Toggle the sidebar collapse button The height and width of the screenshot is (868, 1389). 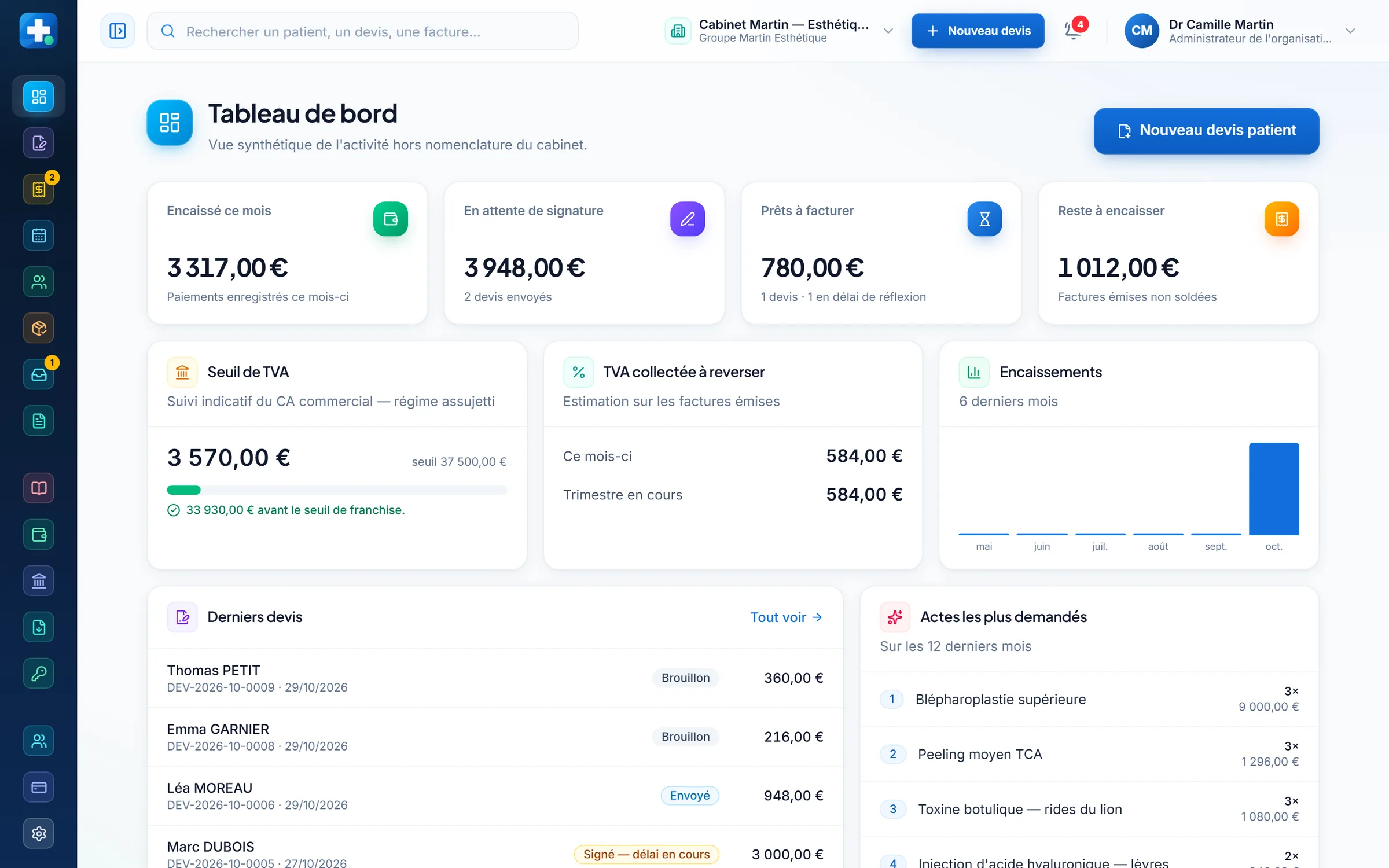tap(117, 31)
